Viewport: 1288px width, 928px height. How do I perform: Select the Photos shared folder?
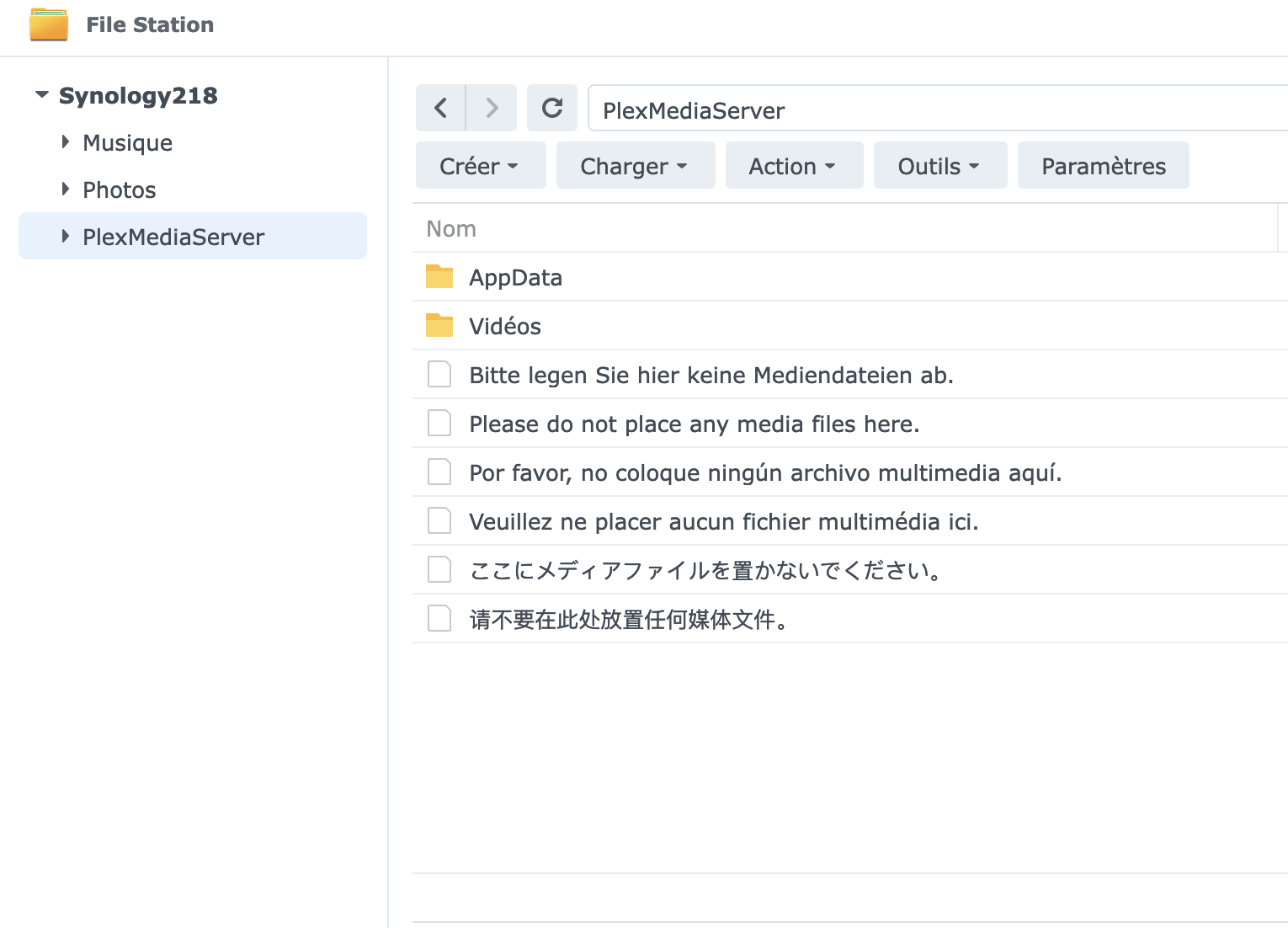pyautogui.click(x=119, y=190)
